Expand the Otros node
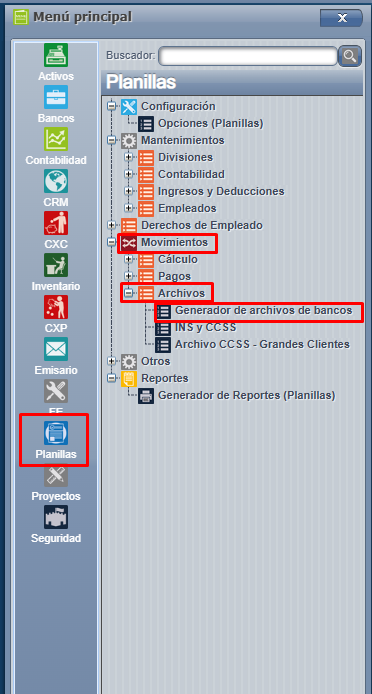 point(112,361)
